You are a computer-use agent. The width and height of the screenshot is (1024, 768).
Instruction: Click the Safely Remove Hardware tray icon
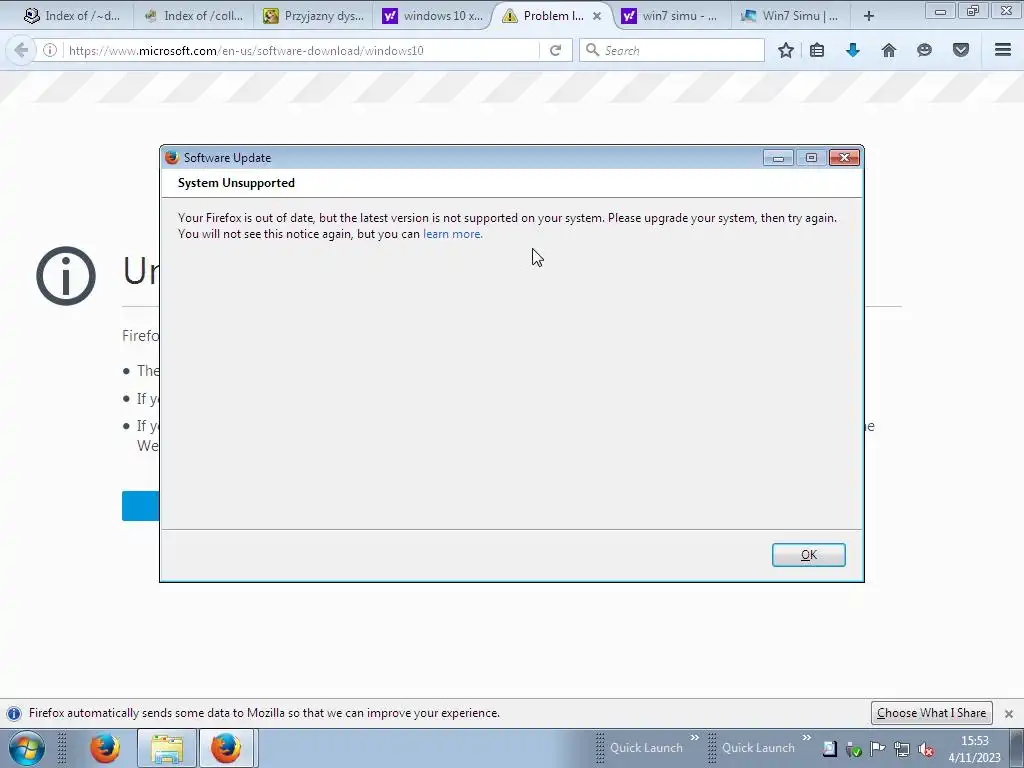(854, 750)
